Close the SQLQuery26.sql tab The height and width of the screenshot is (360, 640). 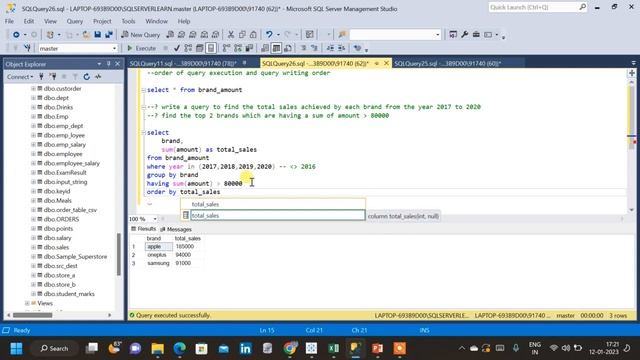coord(386,63)
